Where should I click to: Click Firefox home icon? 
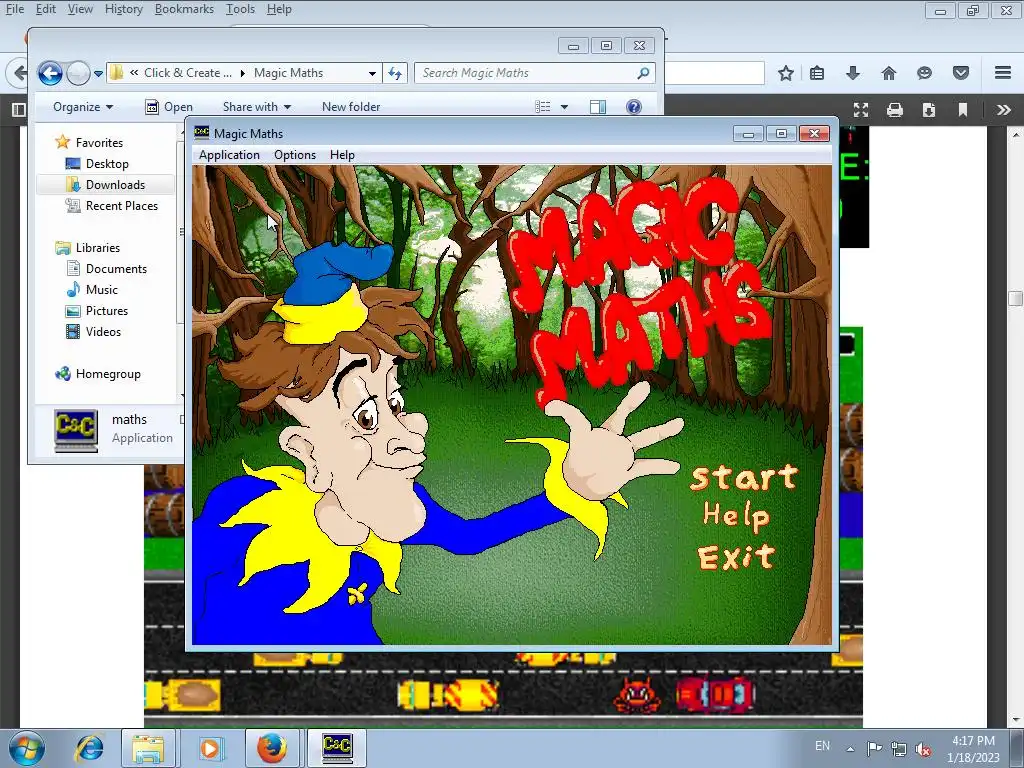(889, 73)
